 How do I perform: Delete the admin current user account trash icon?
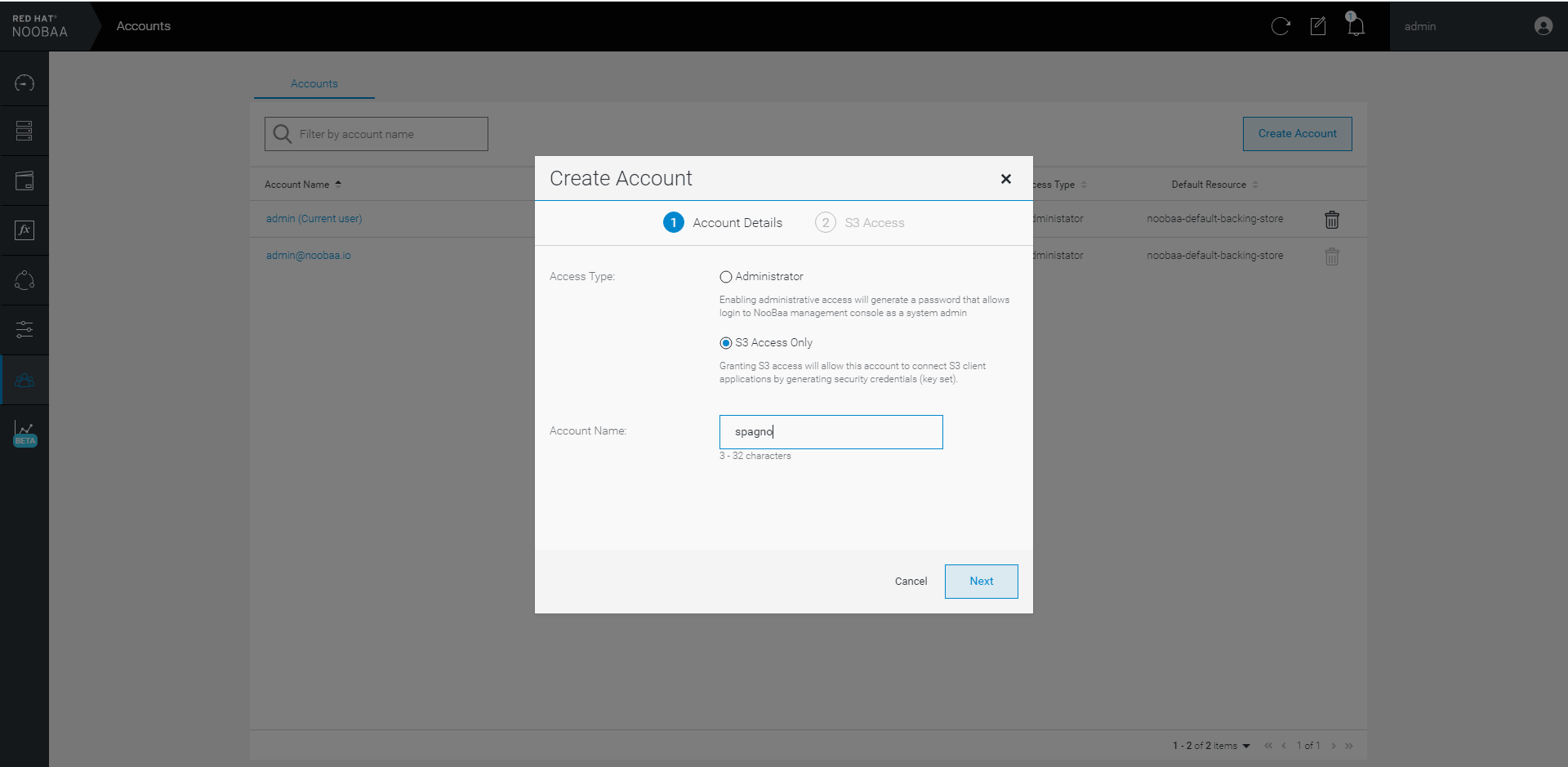pyautogui.click(x=1331, y=220)
